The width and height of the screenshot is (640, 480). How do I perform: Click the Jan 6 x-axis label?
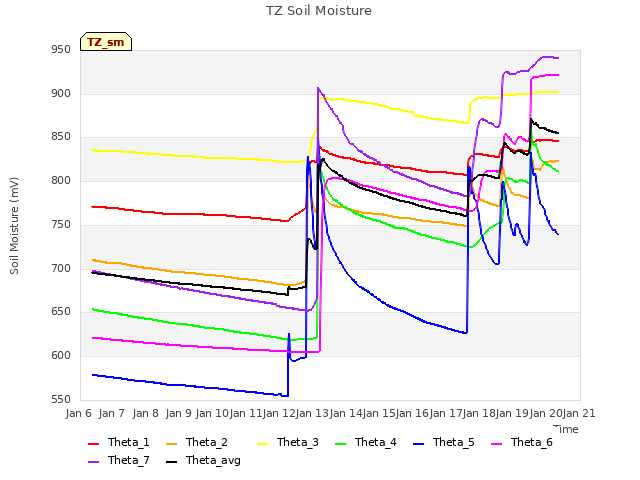[x=79, y=413]
